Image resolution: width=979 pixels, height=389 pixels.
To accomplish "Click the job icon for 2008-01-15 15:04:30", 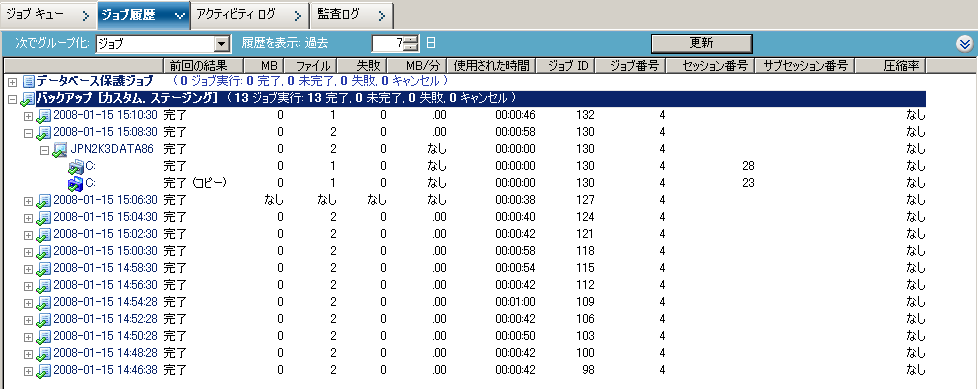I will pyautogui.click(x=44, y=218).
